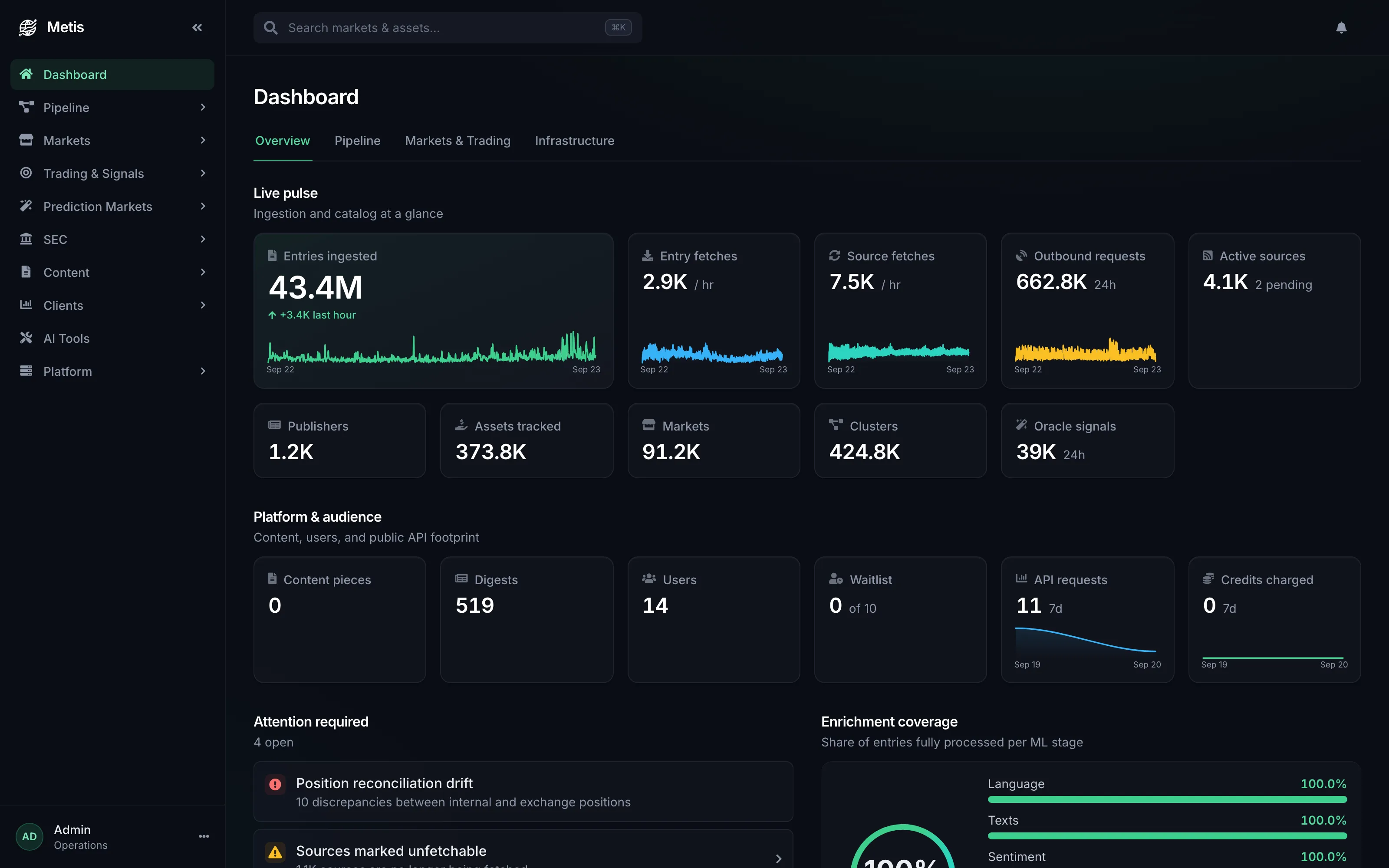
Task: Expand the Clients sidebar chevron
Action: point(203,306)
